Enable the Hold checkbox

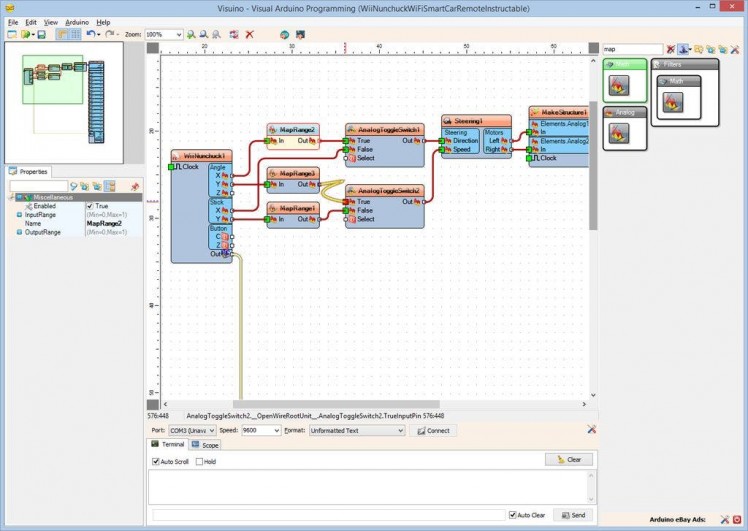(x=199, y=461)
